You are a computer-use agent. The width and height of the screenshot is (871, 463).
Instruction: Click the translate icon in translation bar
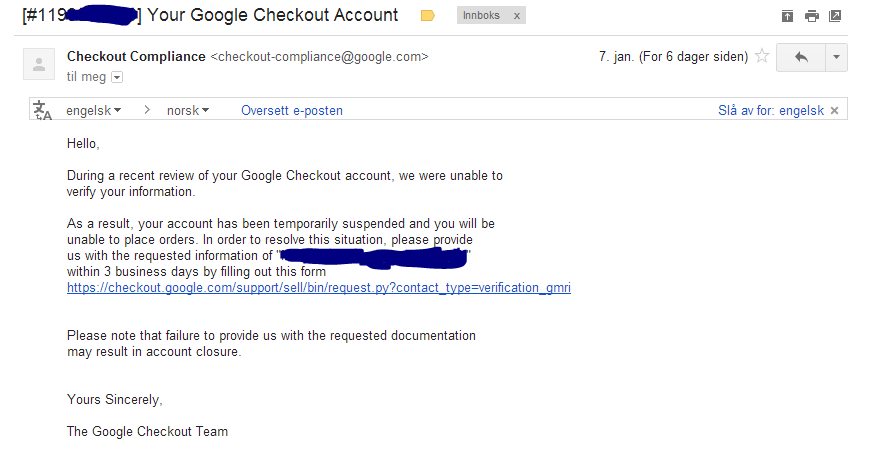pyautogui.click(x=43, y=110)
